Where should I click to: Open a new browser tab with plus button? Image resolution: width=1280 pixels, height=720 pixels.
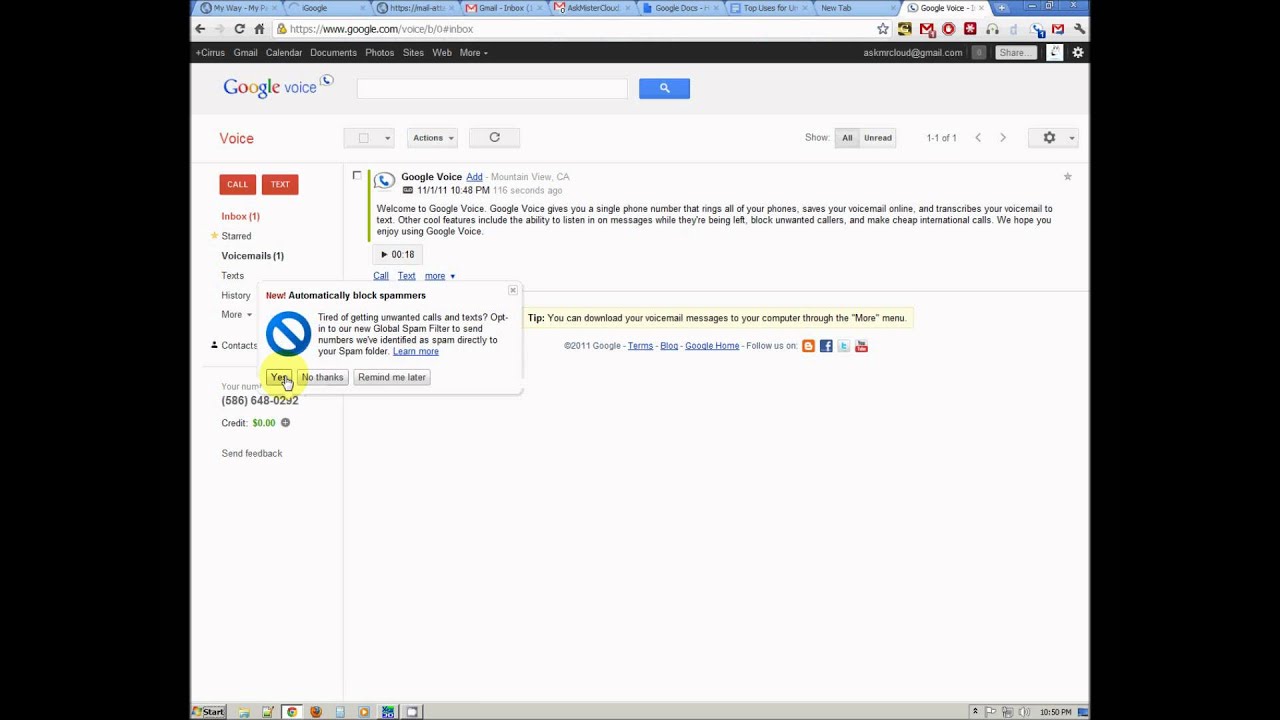coord(1003,8)
